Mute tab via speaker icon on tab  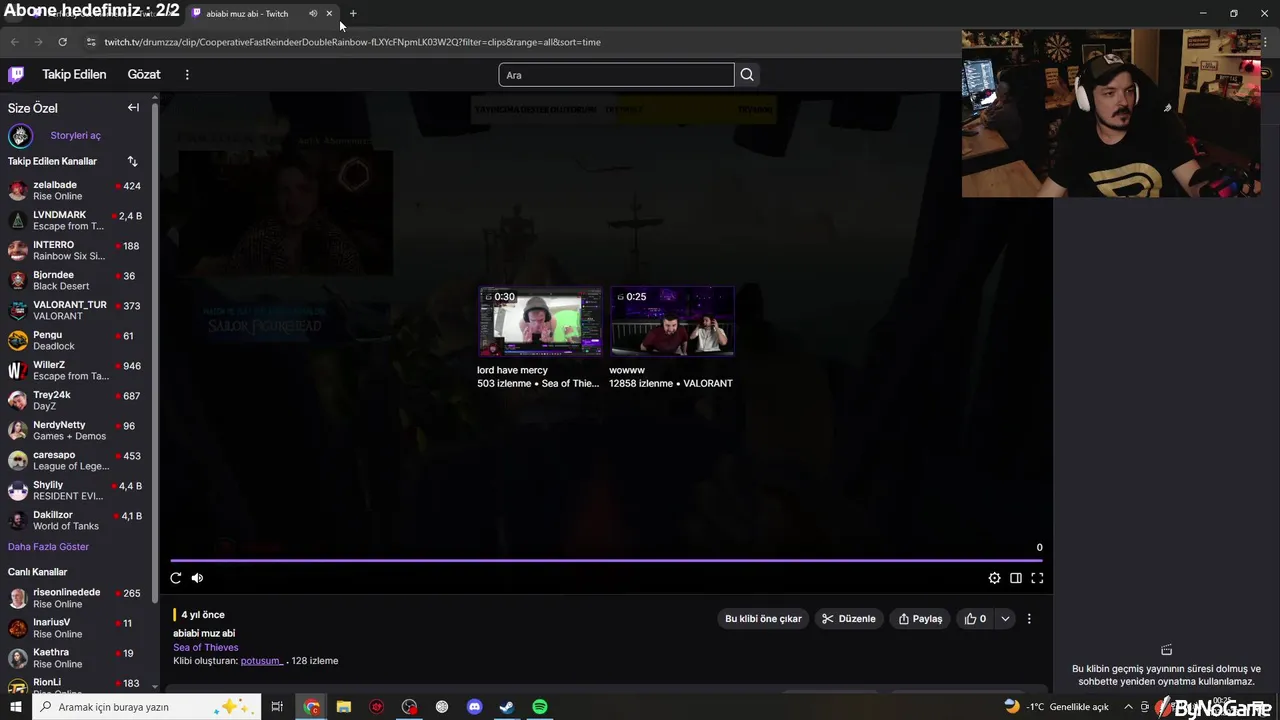[313, 14]
